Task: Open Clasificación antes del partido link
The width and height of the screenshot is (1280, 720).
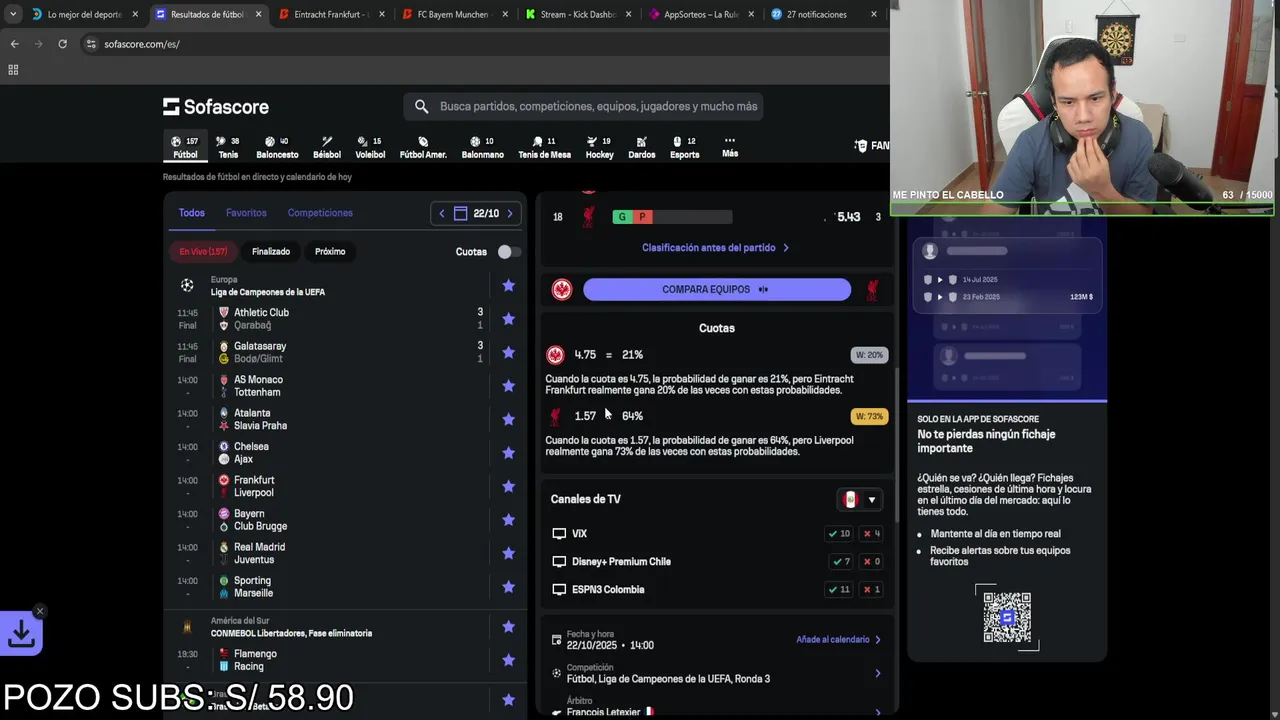Action: point(715,247)
